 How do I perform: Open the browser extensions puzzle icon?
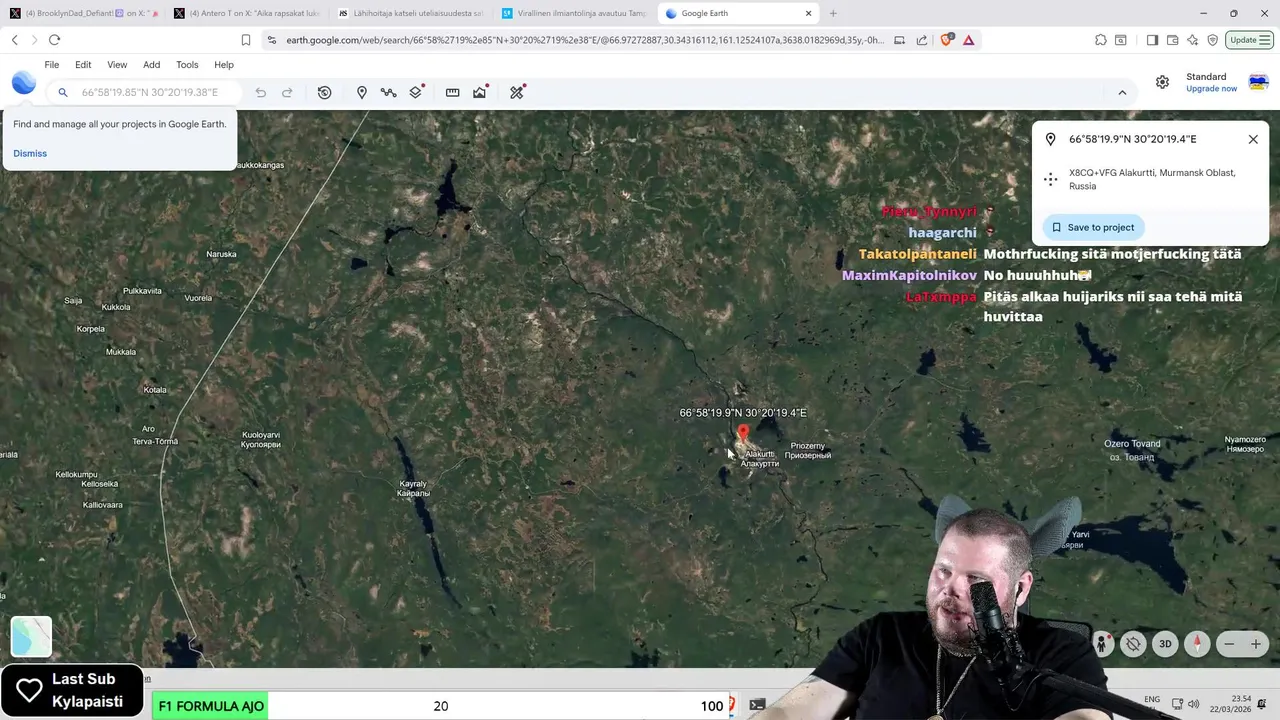[1100, 40]
